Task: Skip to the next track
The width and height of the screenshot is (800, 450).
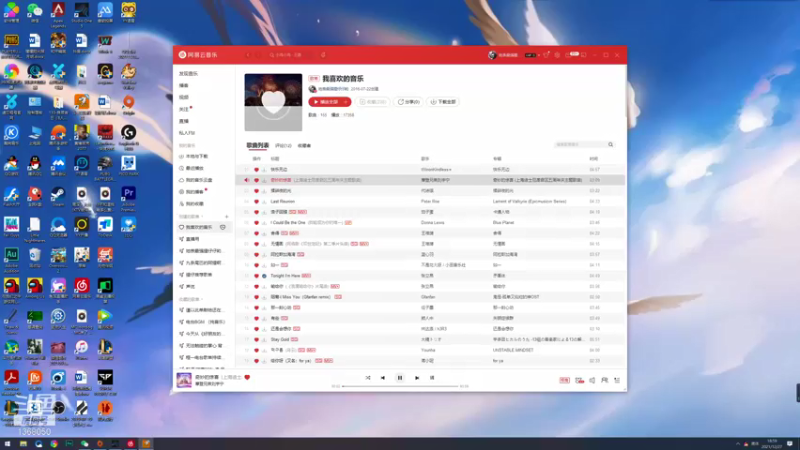Action: point(417,378)
